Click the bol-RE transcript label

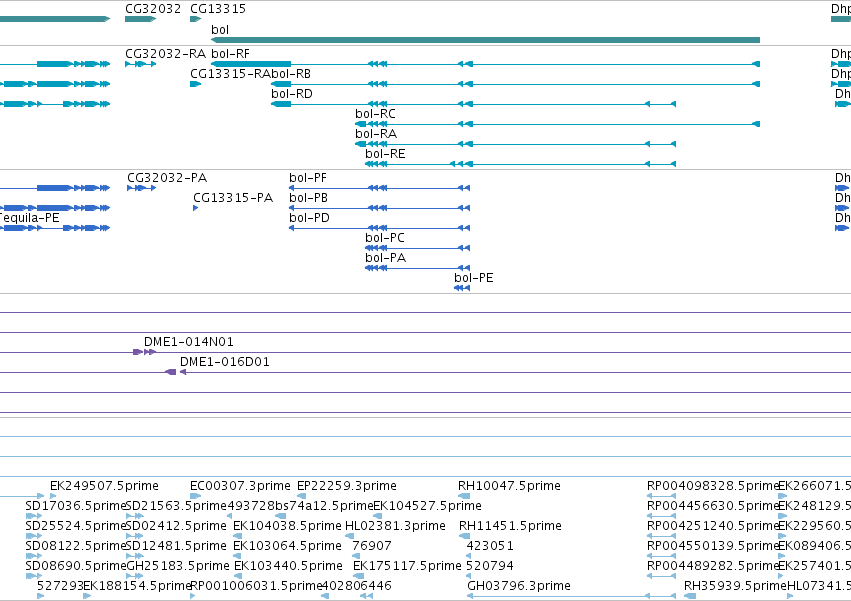385,154
